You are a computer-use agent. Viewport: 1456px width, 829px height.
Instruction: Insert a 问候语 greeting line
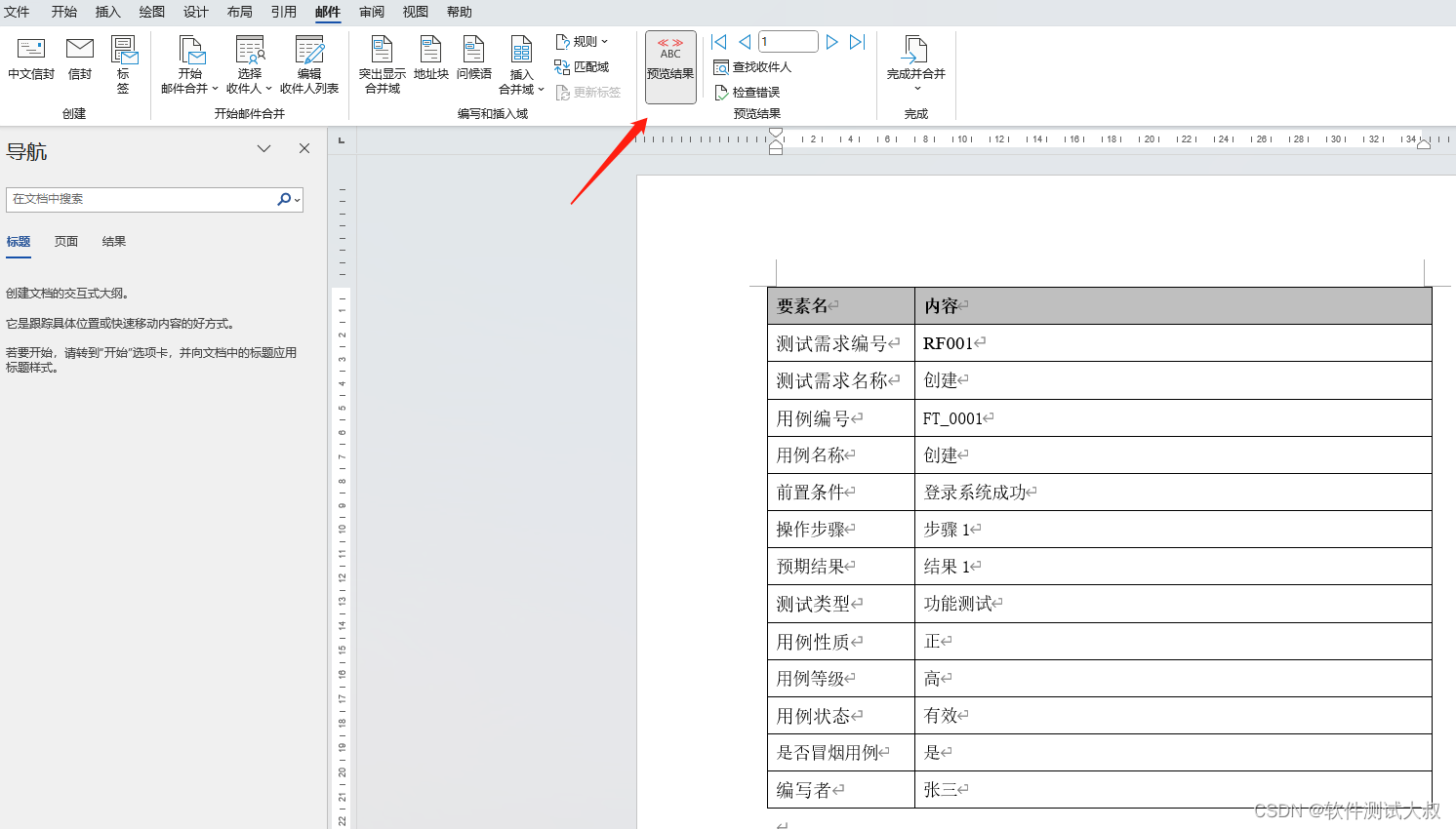point(474,59)
